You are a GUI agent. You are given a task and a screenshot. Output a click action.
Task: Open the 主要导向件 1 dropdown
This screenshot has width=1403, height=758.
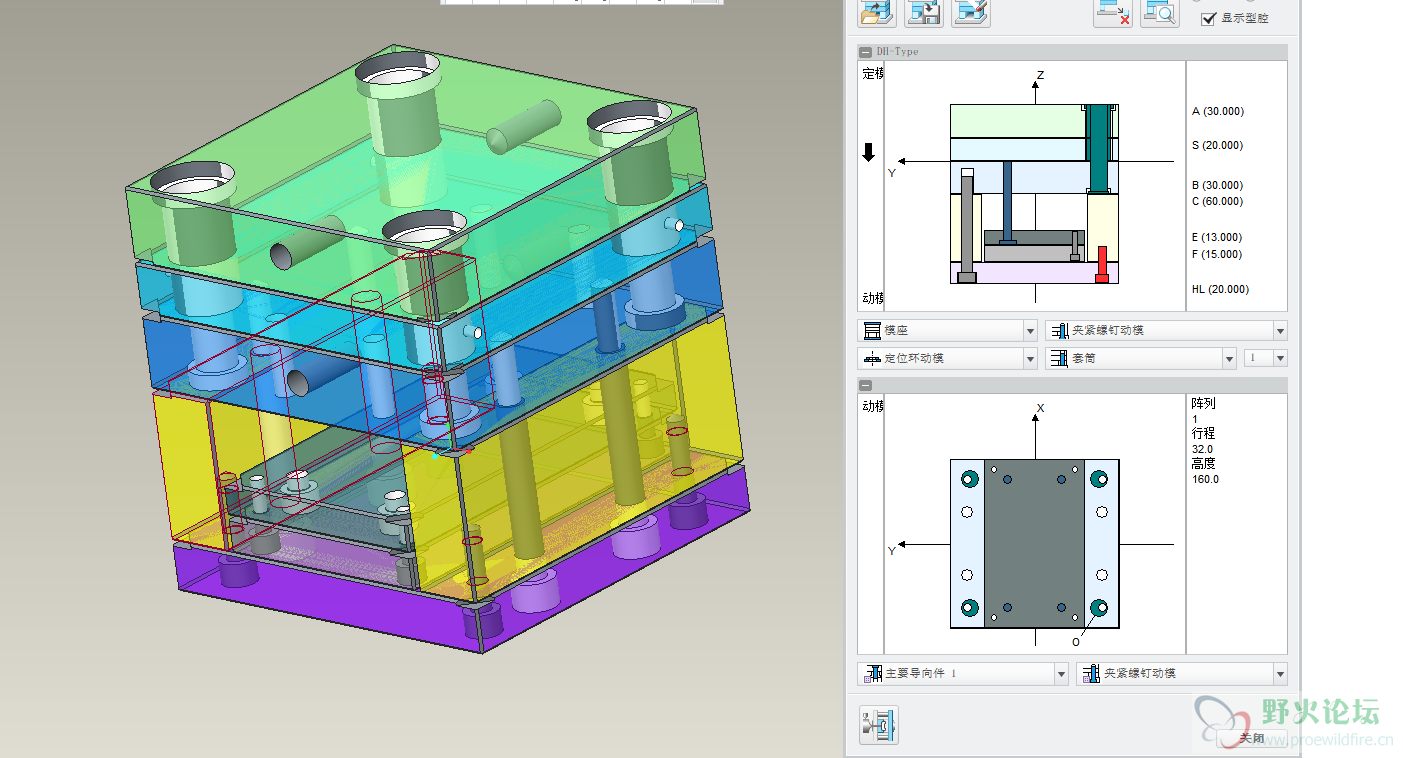[x=963, y=674]
